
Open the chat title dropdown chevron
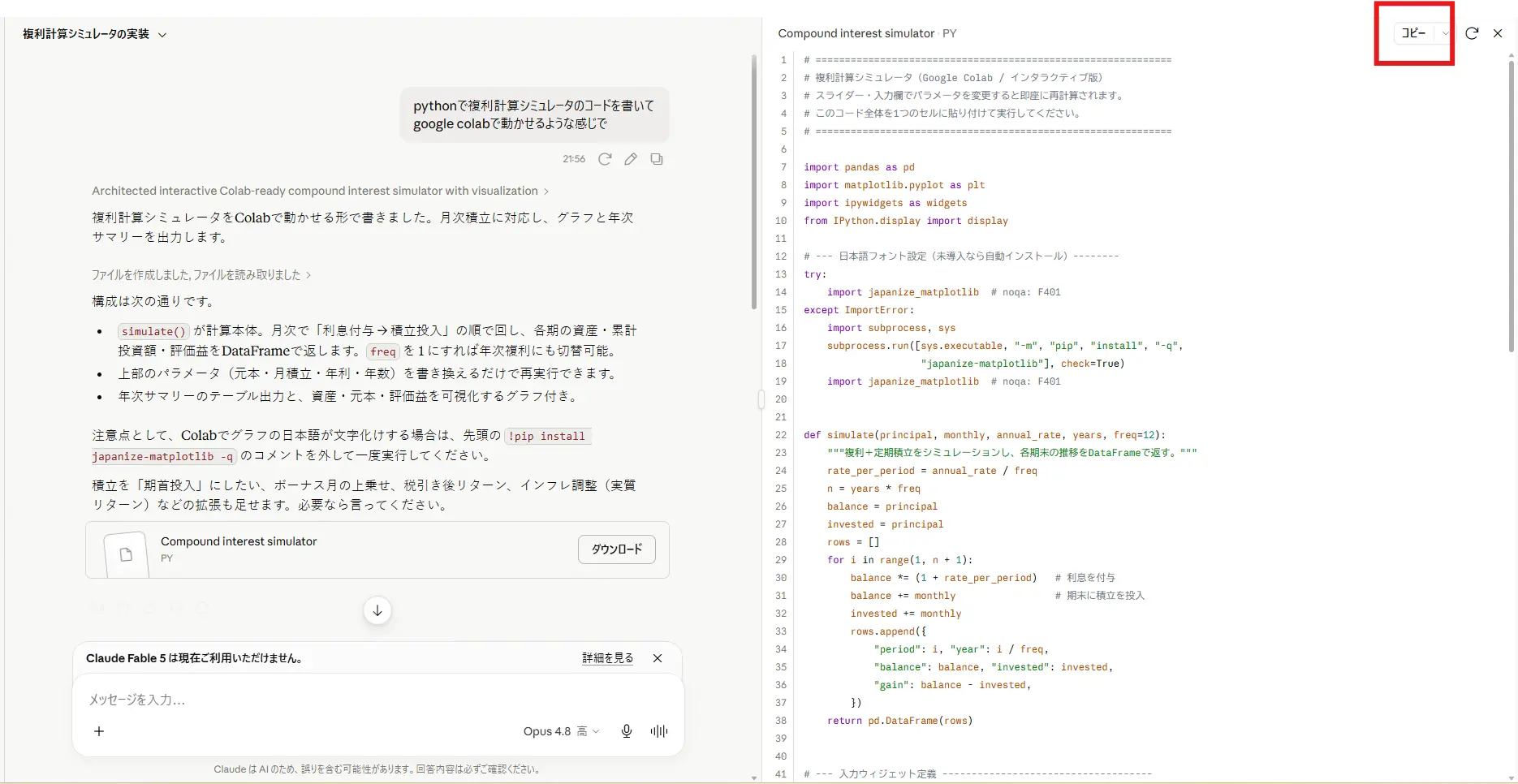(x=162, y=35)
